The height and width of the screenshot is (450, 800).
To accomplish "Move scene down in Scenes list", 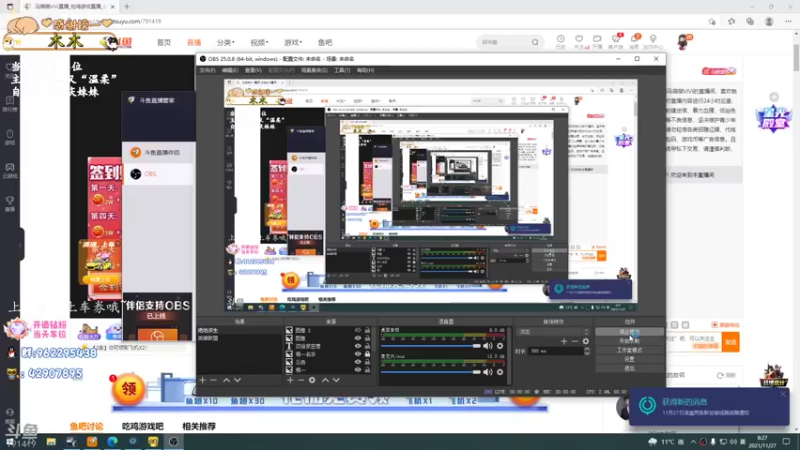I will [237, 380].
